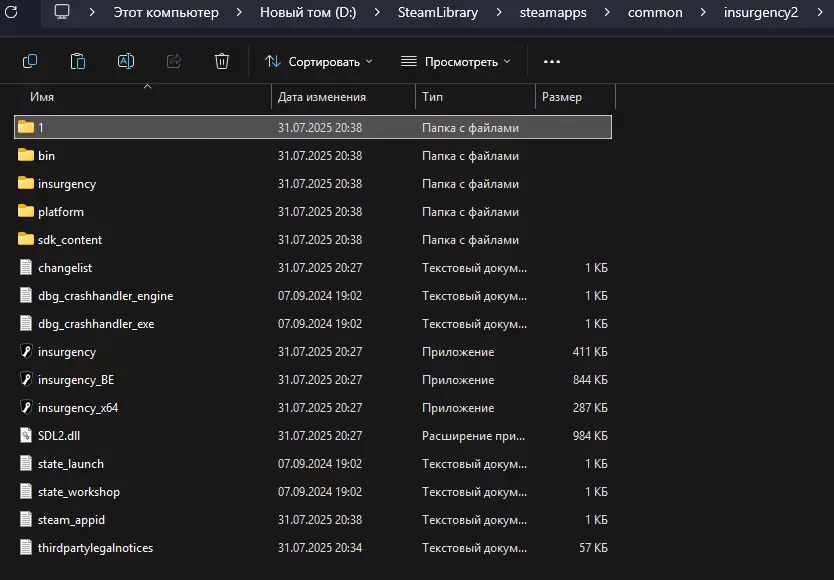Expand chevron after SteamLibrary breadcrumb
The image size is (834, 580).
(x=498, y=12)
